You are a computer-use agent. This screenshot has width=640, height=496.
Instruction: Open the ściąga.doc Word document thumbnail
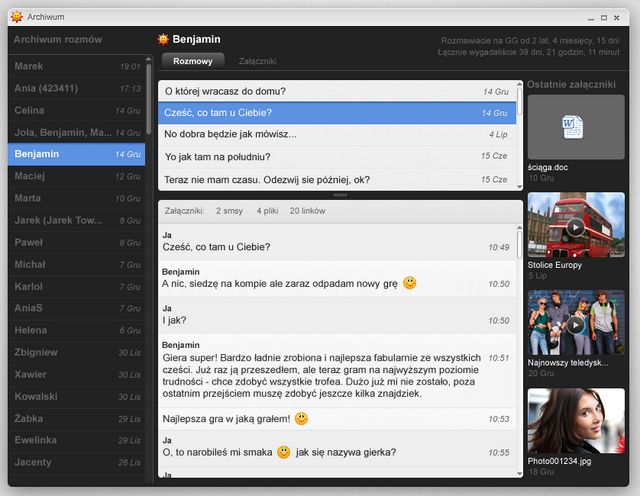pyautogui.click(x=576, y=127)
